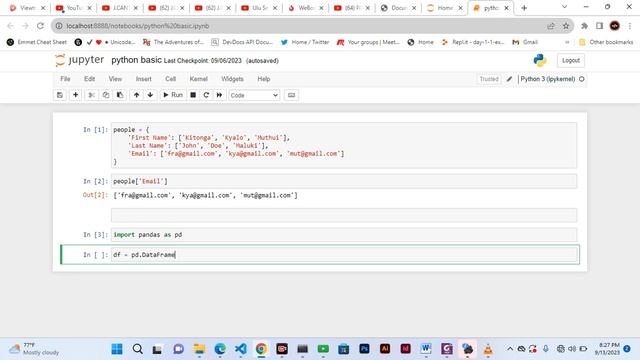640x360 pixels.
Task: Open Visual Studio Code from the taskbar
Action: [x=240, y=349]
